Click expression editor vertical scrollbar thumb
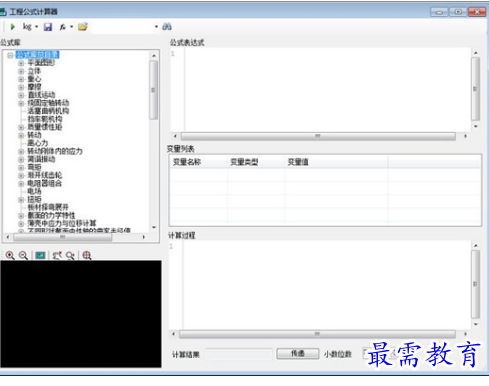This screenshot has width=489, height=386. click(x=475, y=89)
